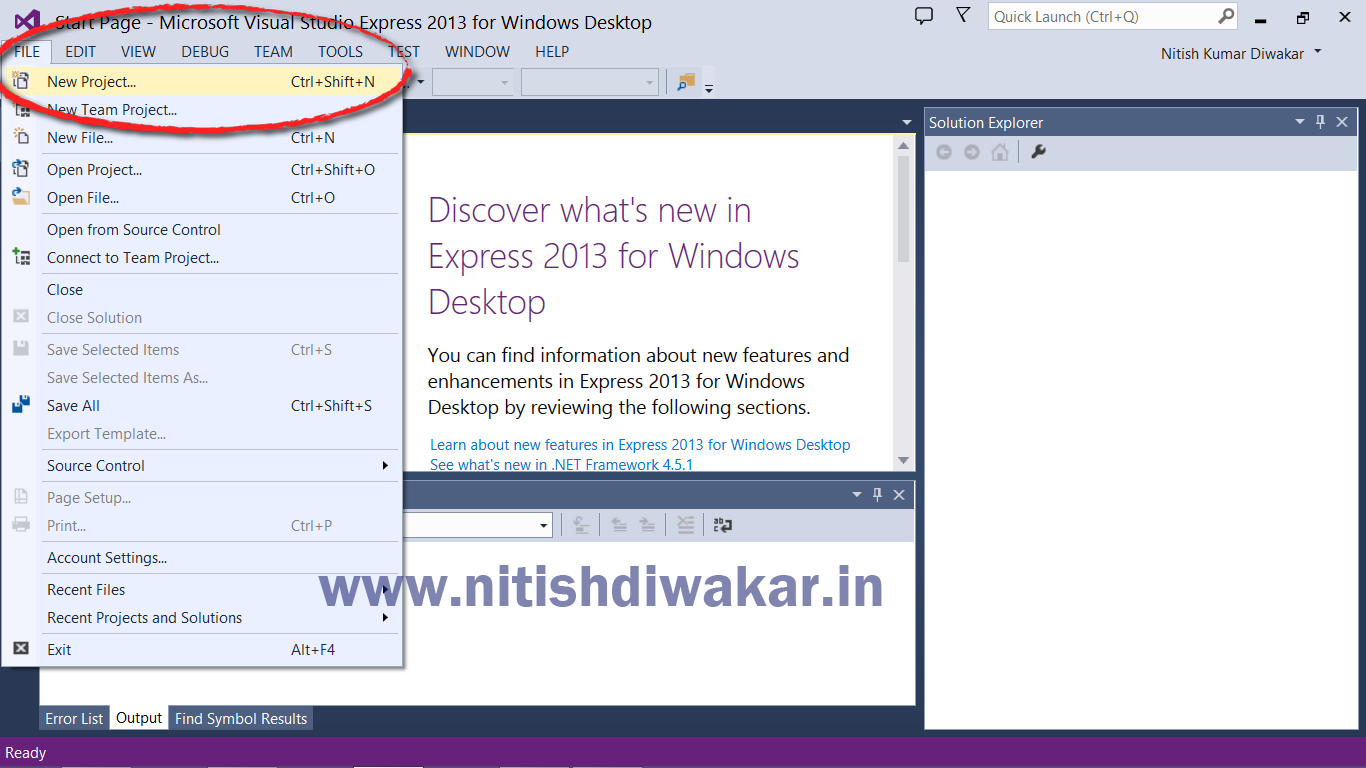Open Output panel window position dropdown
This screenshot has height=768, width=1366.
(x=857, y=495)
